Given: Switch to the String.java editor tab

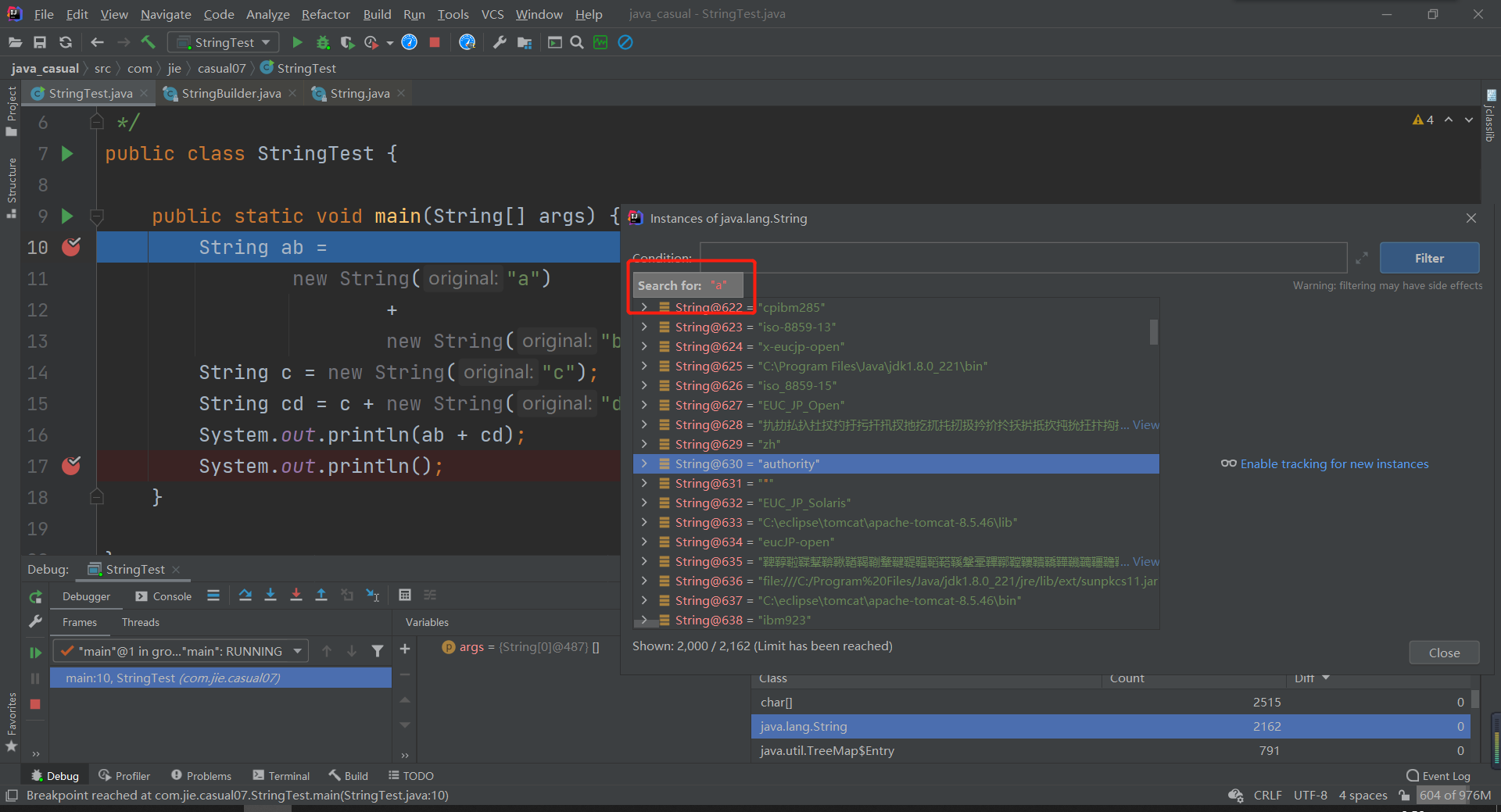Looking at the screenshot, I should click(x=360, y=93).
